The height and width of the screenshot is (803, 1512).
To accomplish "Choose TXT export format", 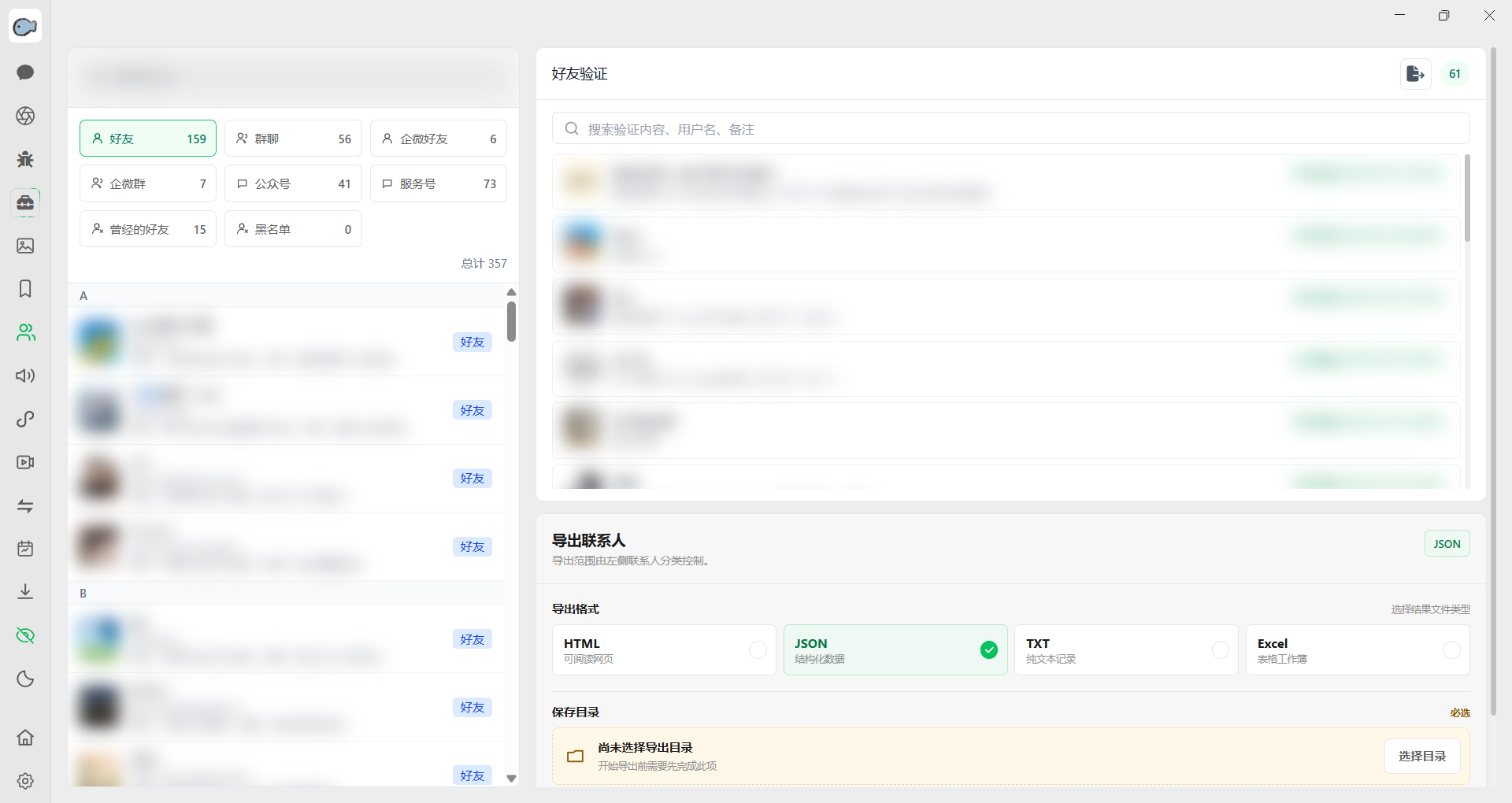I will click(1126, 650).
